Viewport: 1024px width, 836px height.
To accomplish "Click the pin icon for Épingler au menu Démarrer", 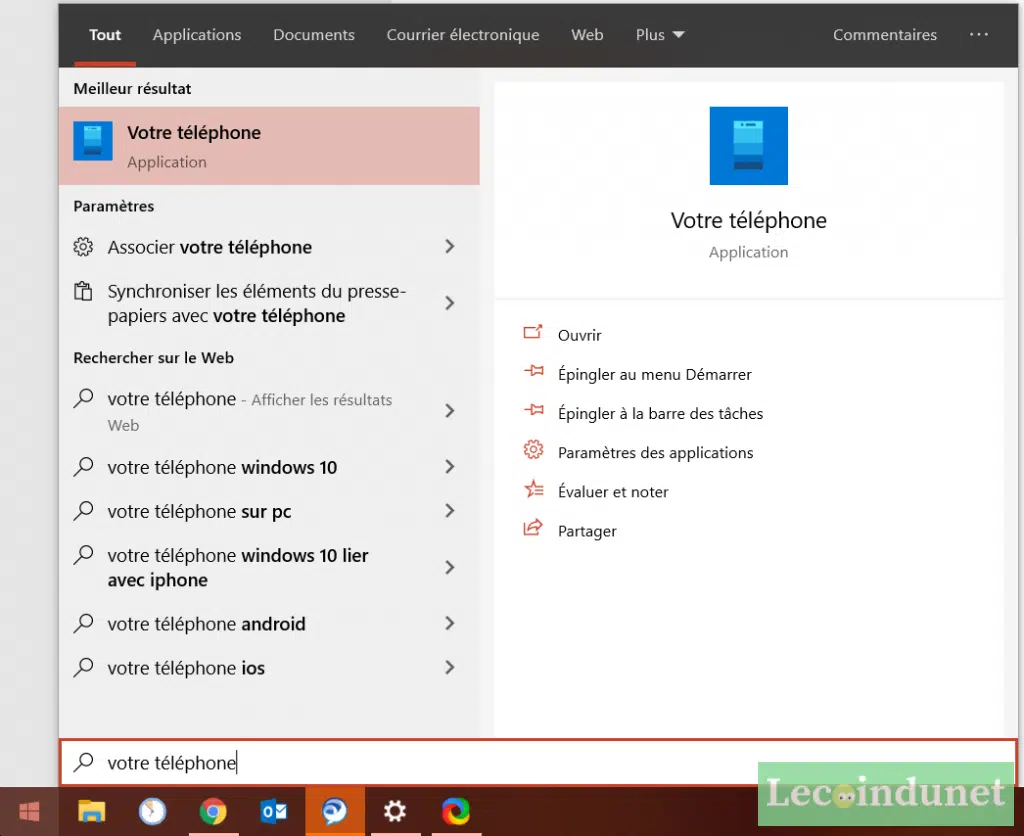I will (534, 371).
